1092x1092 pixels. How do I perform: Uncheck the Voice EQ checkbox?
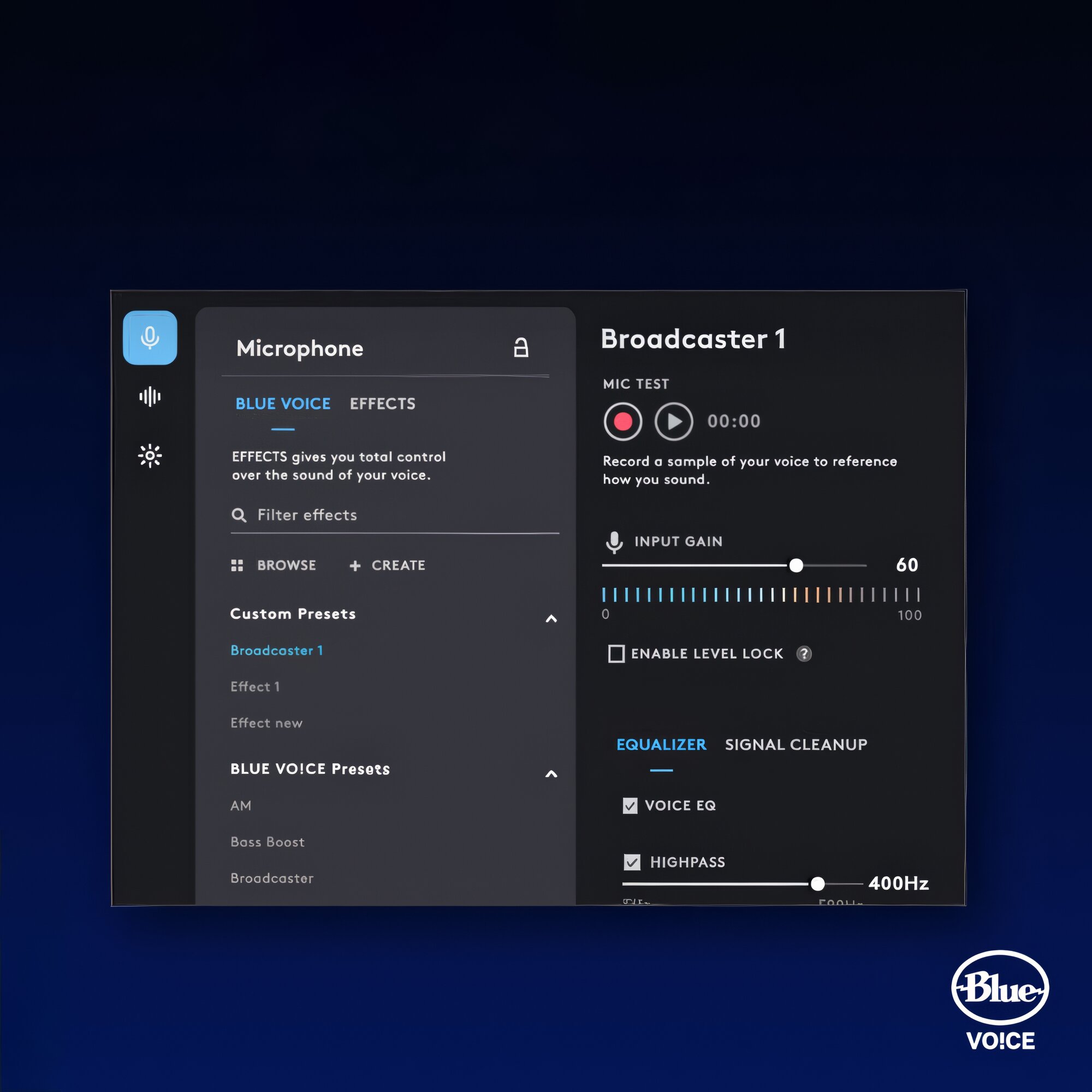(630, 805)
